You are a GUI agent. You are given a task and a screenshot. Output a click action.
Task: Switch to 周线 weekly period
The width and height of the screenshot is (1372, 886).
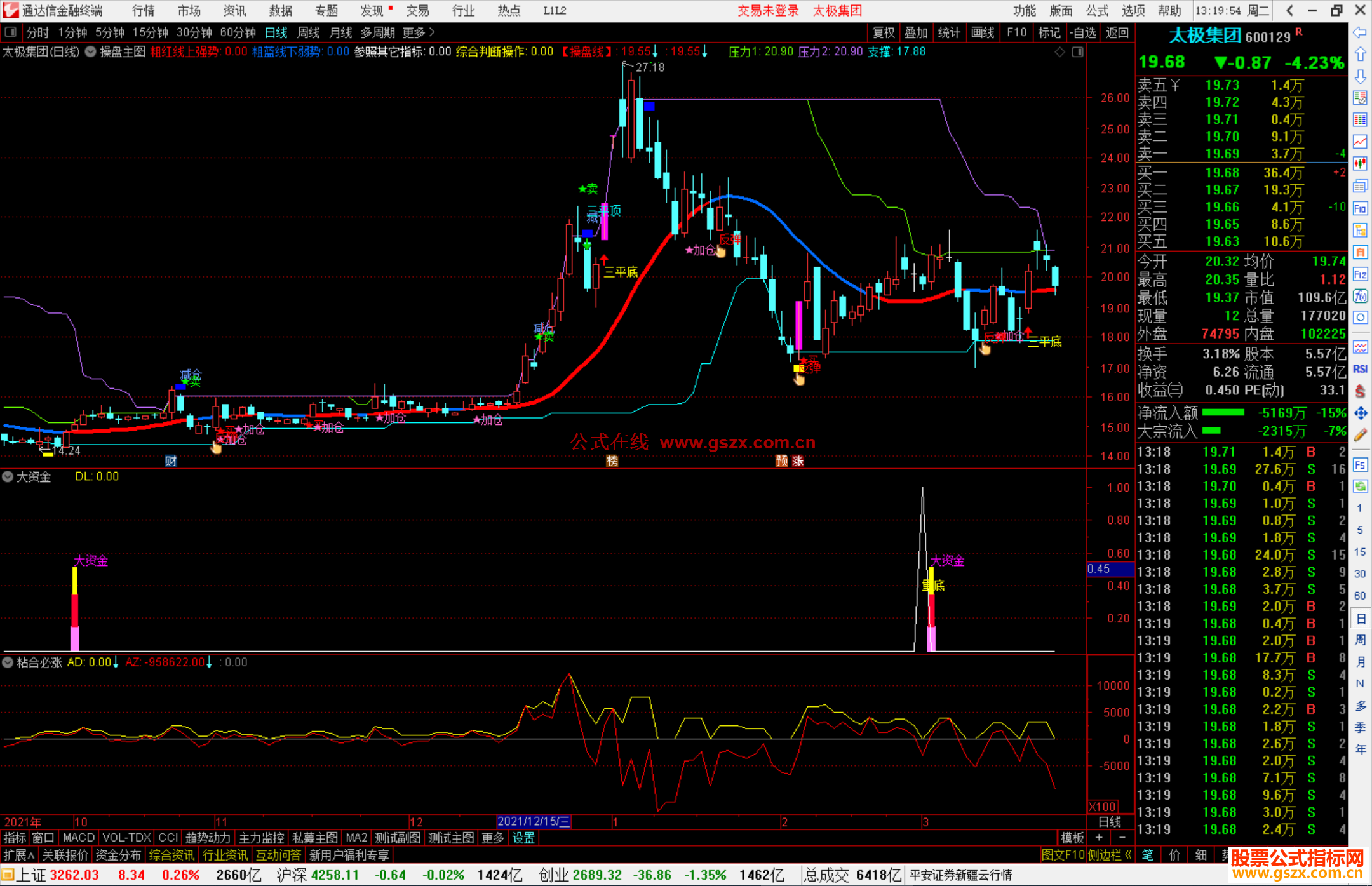309,32
